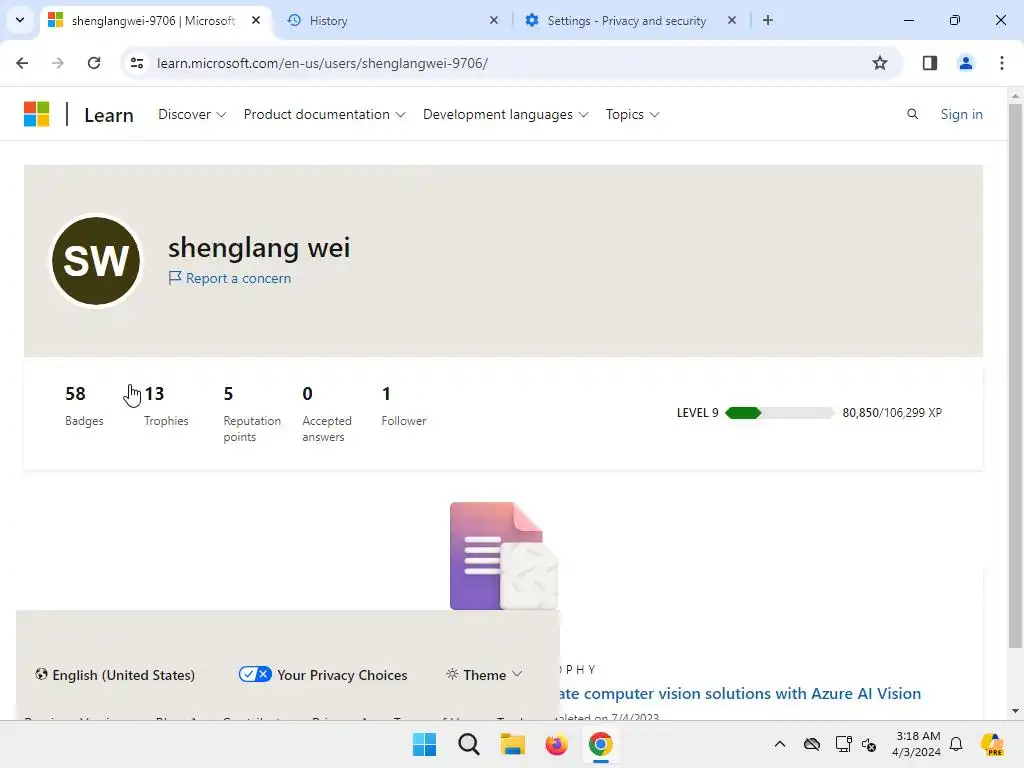Screen dimensions: 1024x768
Task: Click the 5 Reputation points stat
Action: (252, 413)
